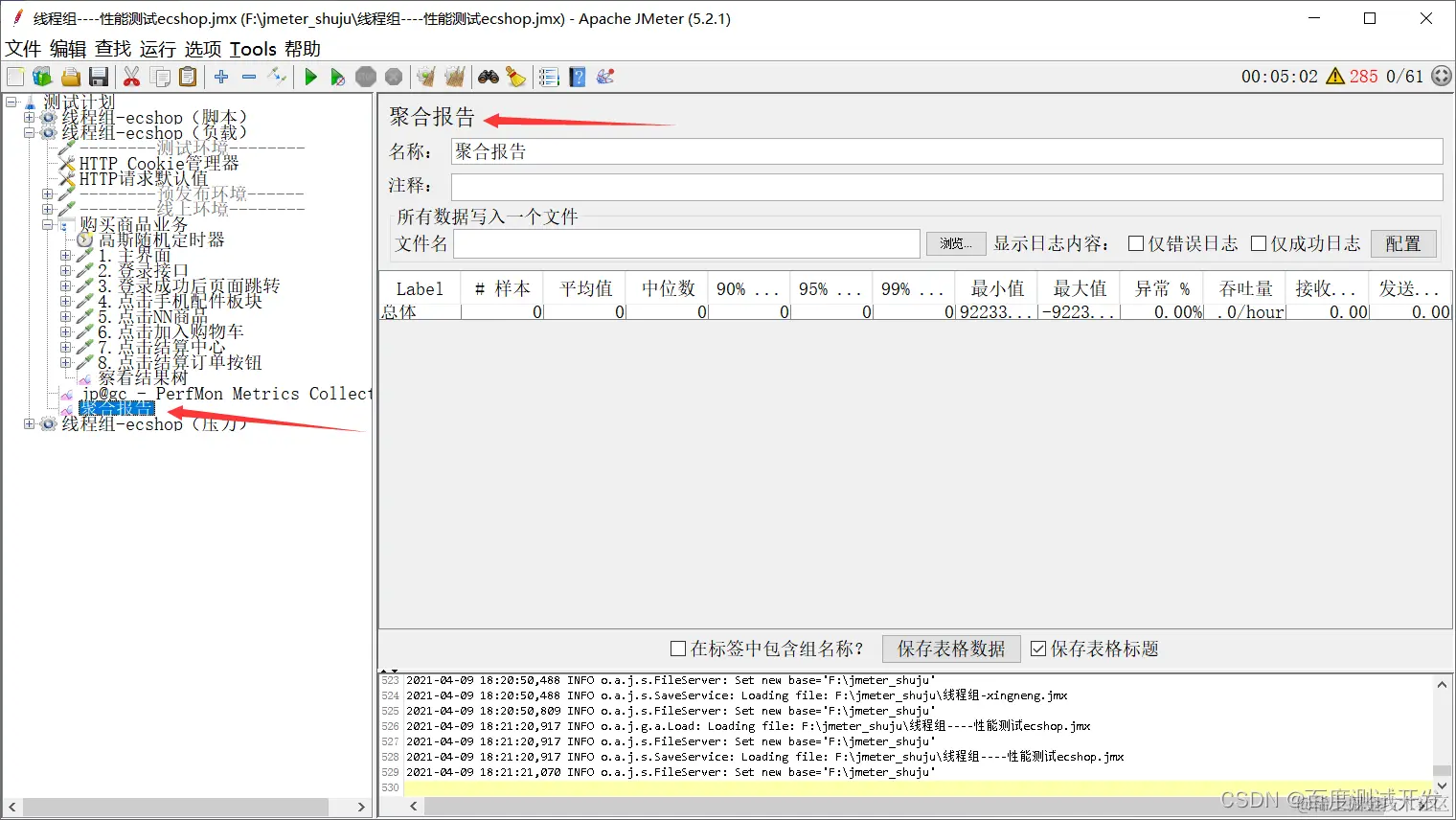This screenshot has width=1456, height=820.
Task: Start test with no pauses icon
Action: tap(337, 77)
